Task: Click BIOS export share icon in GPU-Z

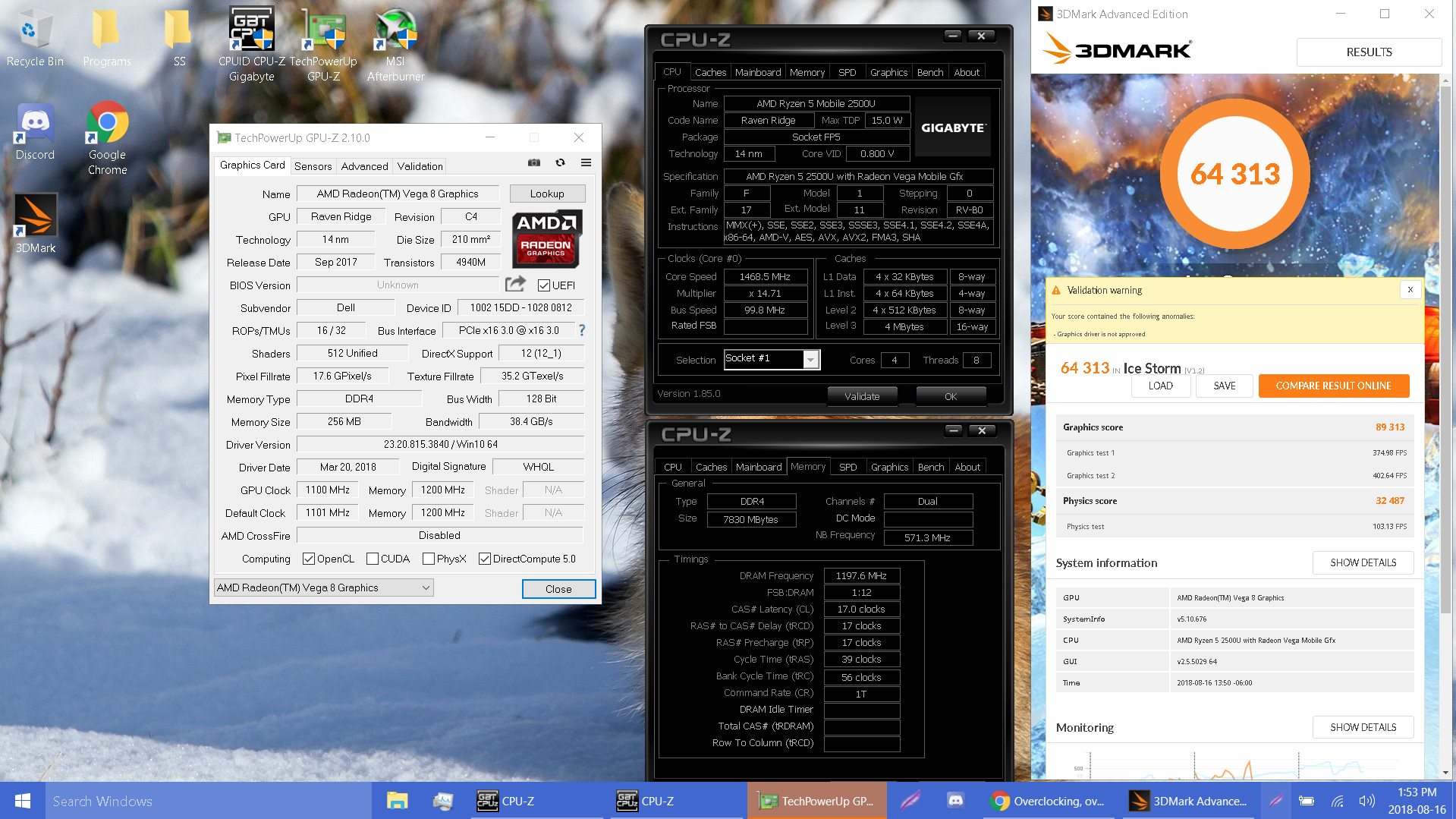Action: (516, 284)
